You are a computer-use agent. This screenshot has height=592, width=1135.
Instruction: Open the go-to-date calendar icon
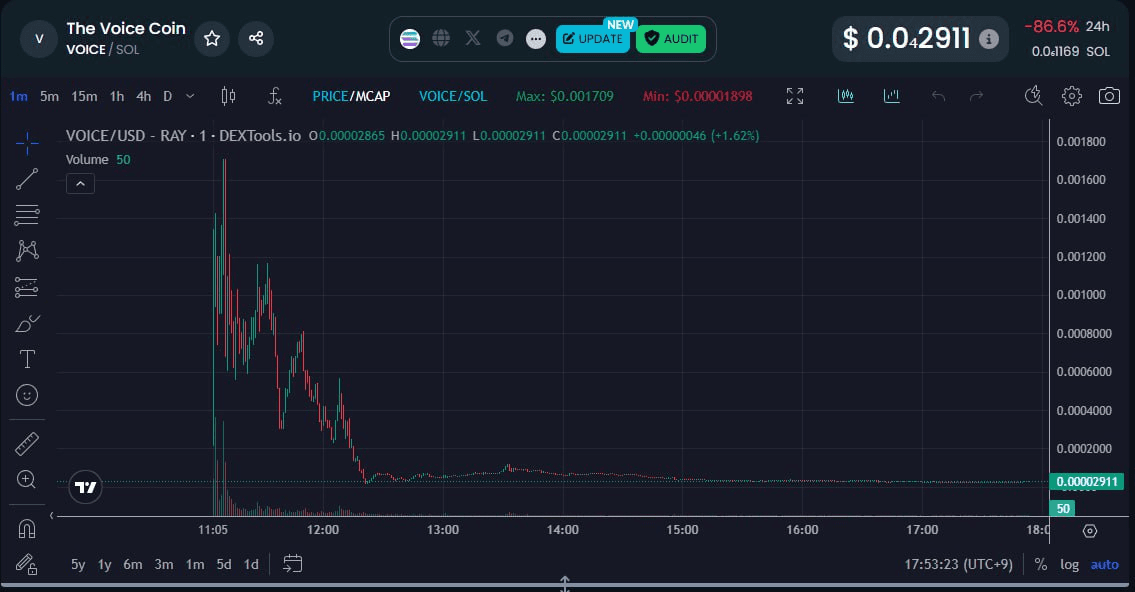point(292,564)
